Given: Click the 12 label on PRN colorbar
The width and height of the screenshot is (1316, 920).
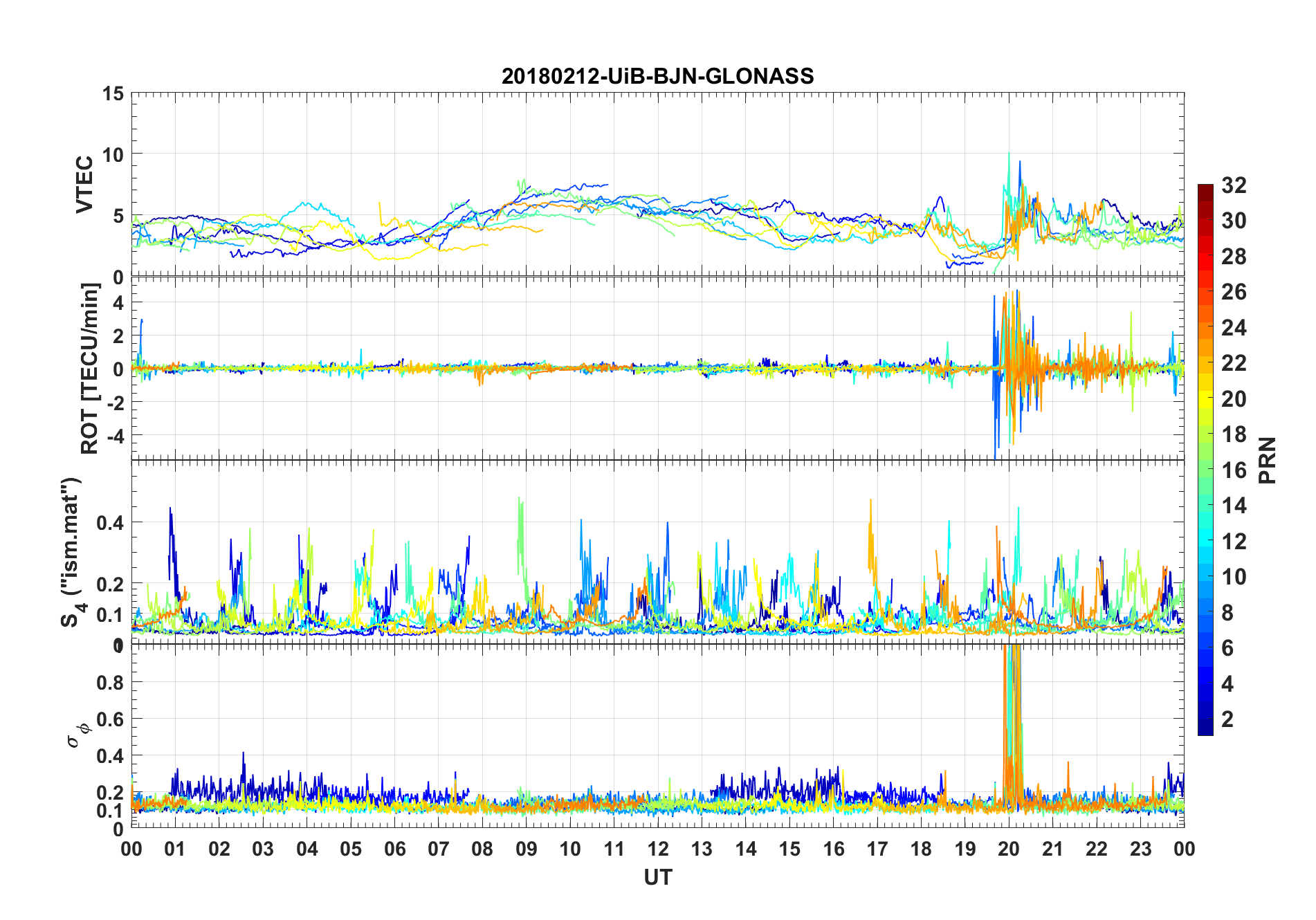Looking at the screenshot, I should [x=1234, y=541].
